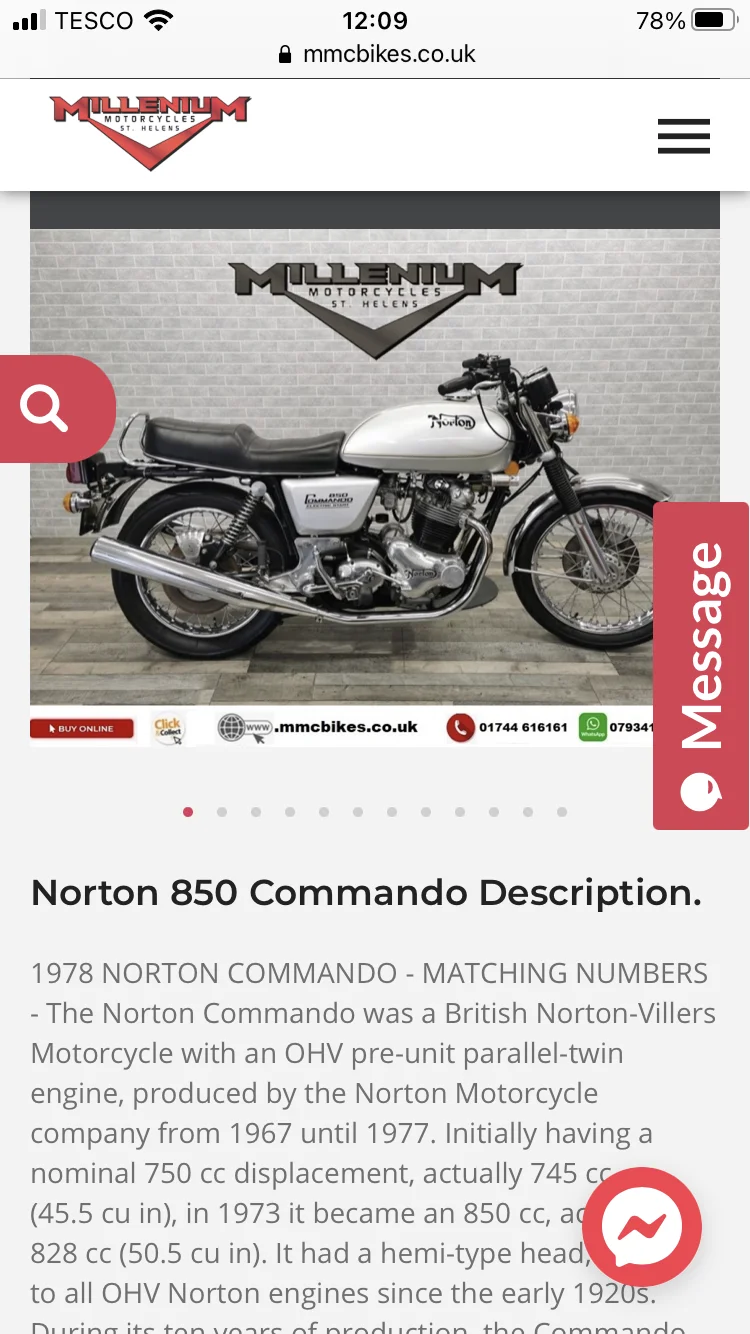Viewport: 750px width, 1334px height.
Task: Open the red Message side tab
Action: [701, 666]
